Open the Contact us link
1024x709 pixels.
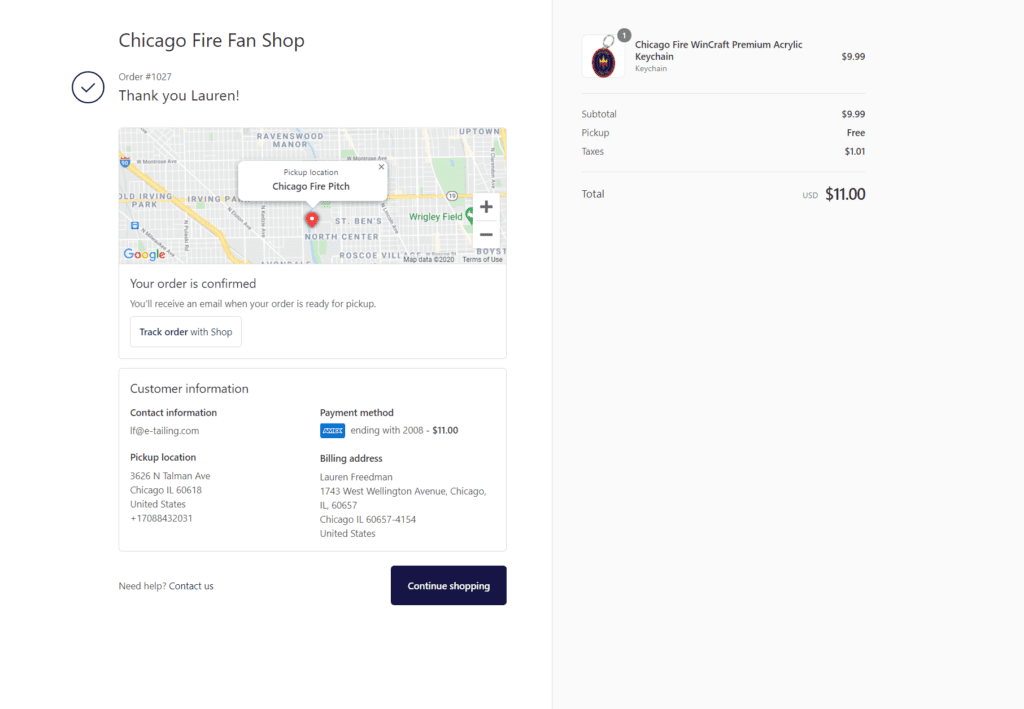tap(191, 586)
